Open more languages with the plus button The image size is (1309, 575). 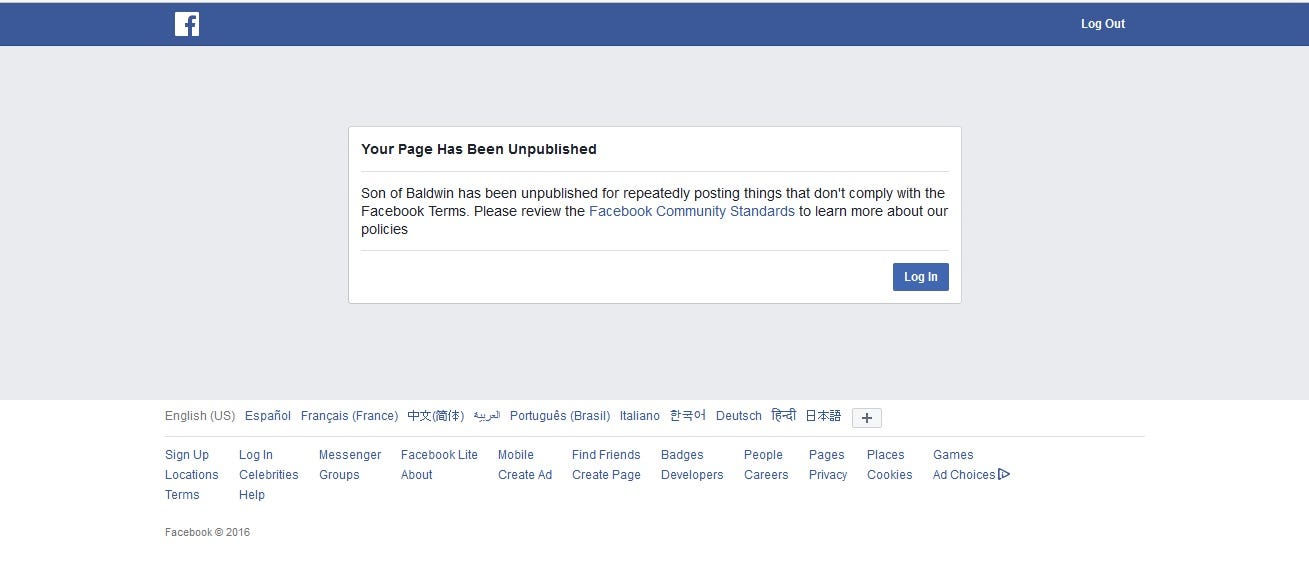[867, 418]
